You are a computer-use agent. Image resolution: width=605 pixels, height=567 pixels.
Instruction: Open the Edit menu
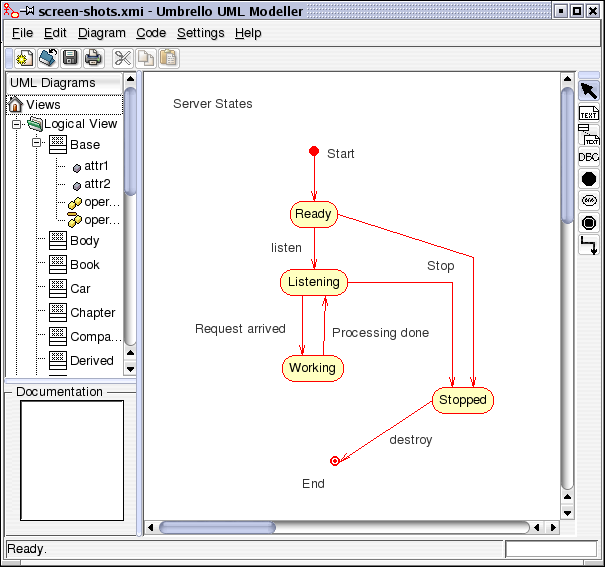click(55, 33)
